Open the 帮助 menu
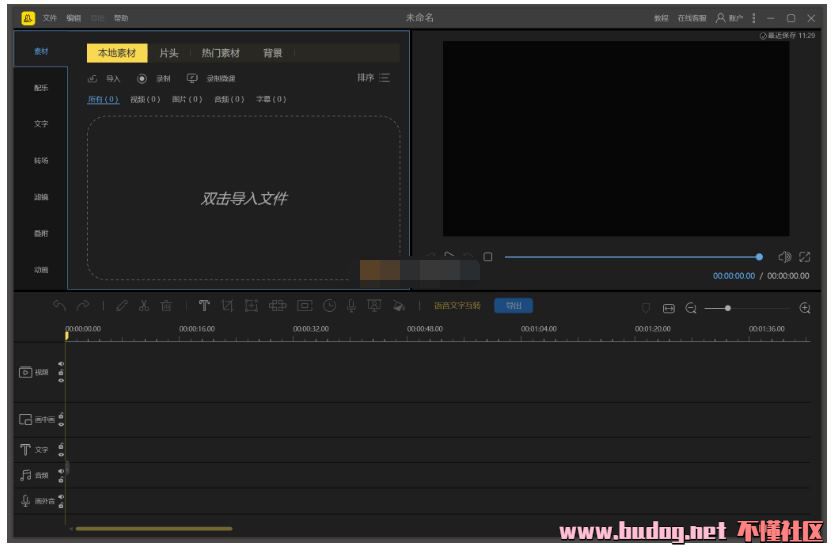 click(x=121, y=18)
